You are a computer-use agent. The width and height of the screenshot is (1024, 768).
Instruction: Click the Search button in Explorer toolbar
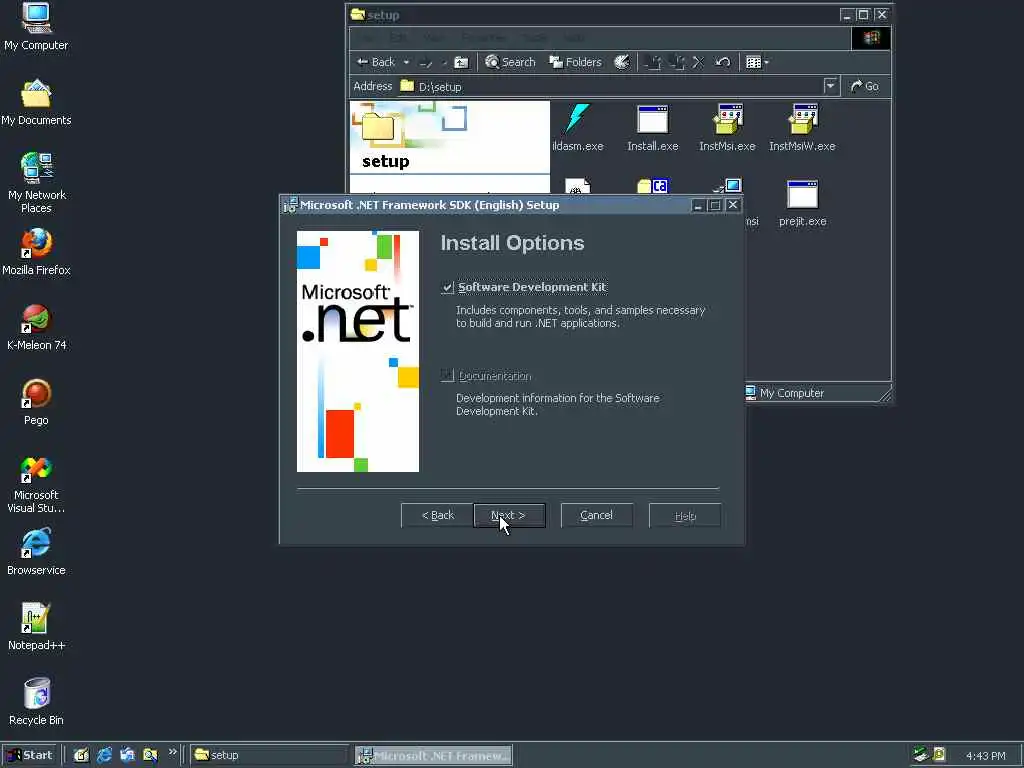pos(510,62)
